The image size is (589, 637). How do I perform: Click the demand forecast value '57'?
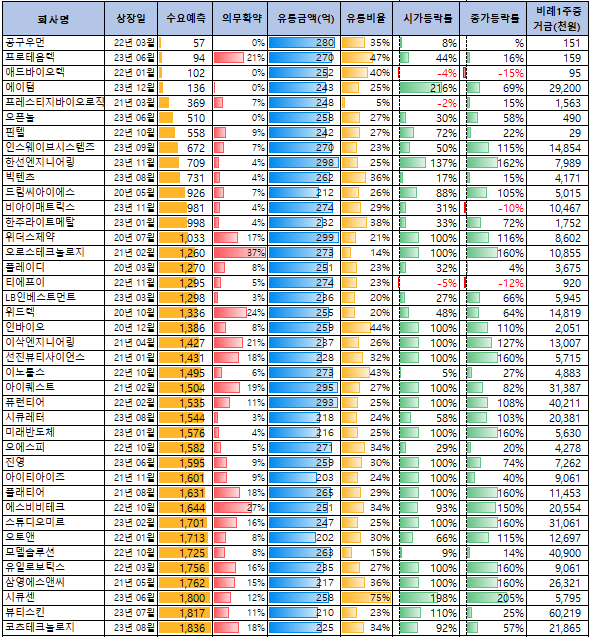(185, 43)
